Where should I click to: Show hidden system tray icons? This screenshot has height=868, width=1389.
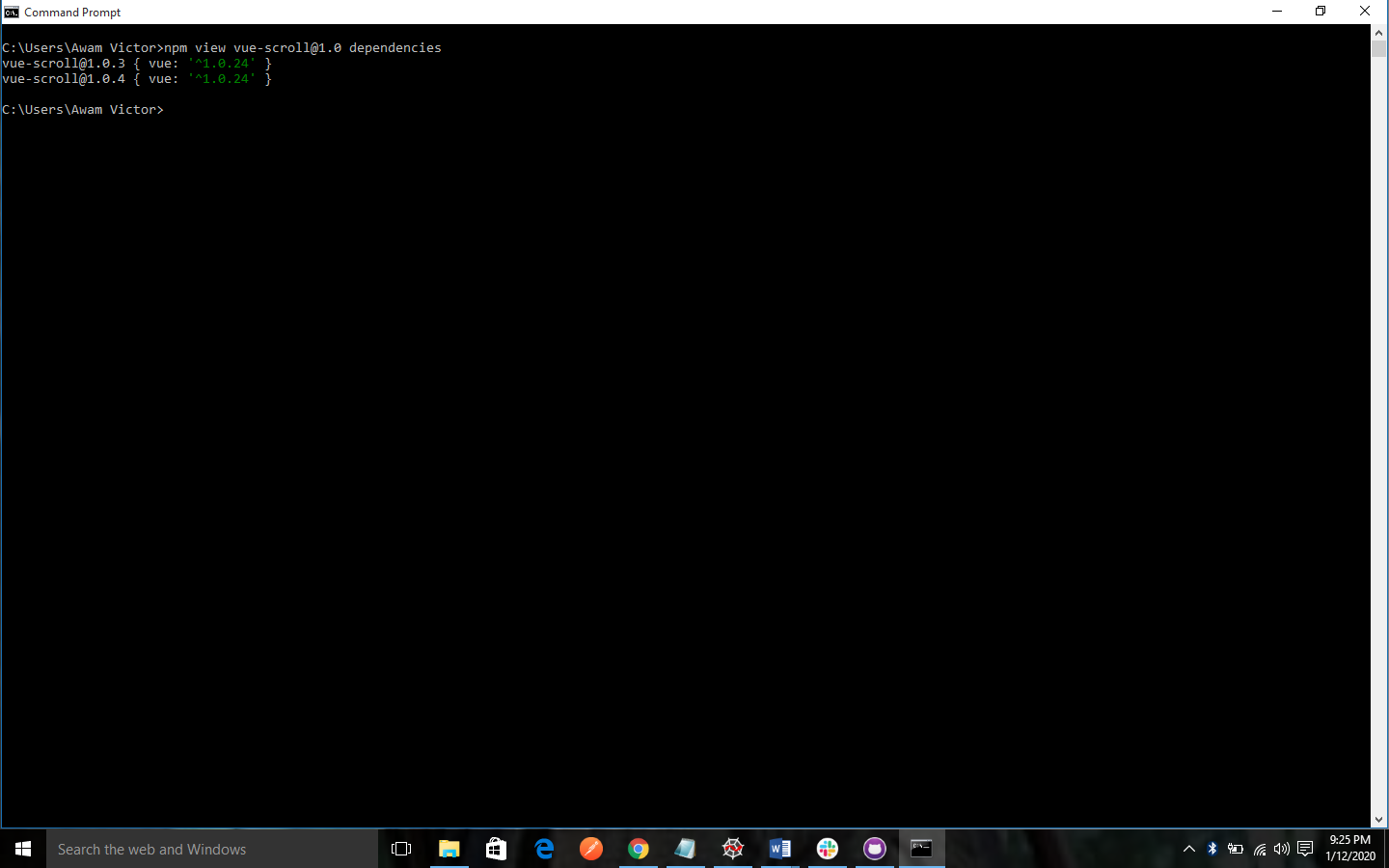tap(1189, 849)
